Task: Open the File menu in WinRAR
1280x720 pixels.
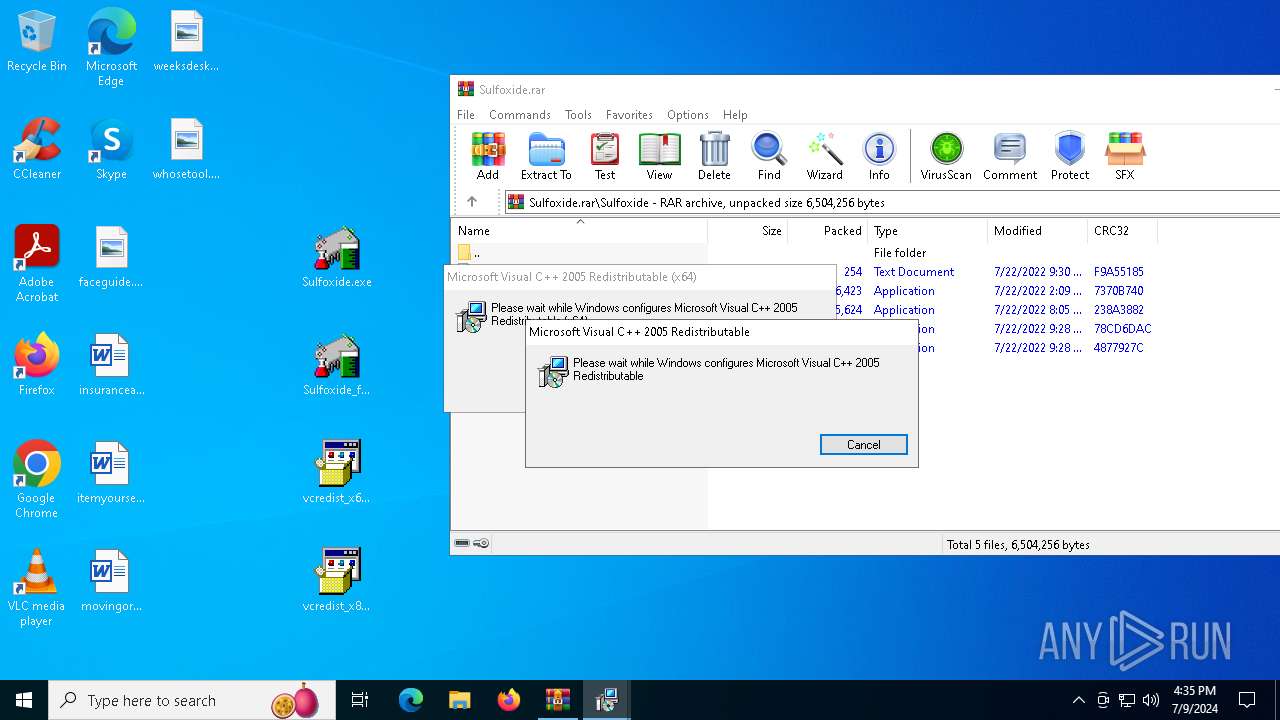Action: (x=466, y=115)
